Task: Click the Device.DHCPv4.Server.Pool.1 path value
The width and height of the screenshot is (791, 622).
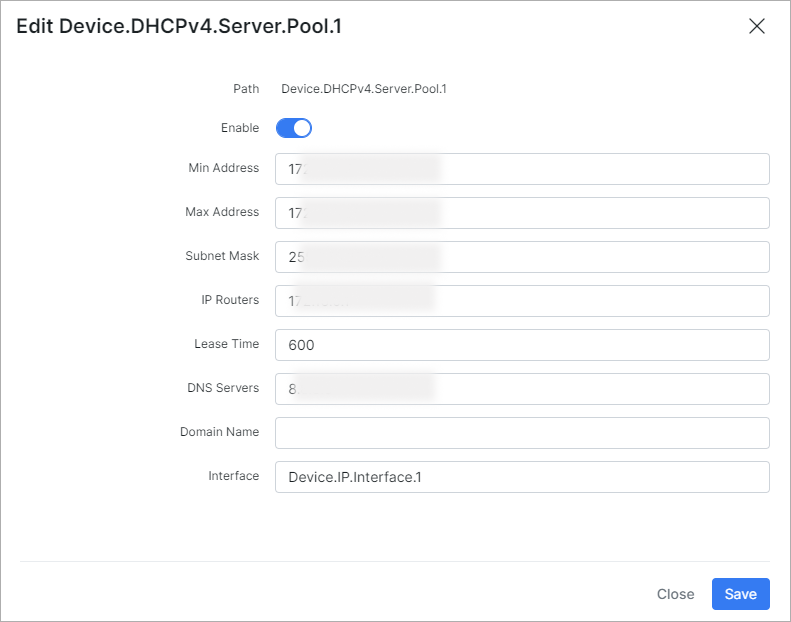Action: tap(364, 89)
